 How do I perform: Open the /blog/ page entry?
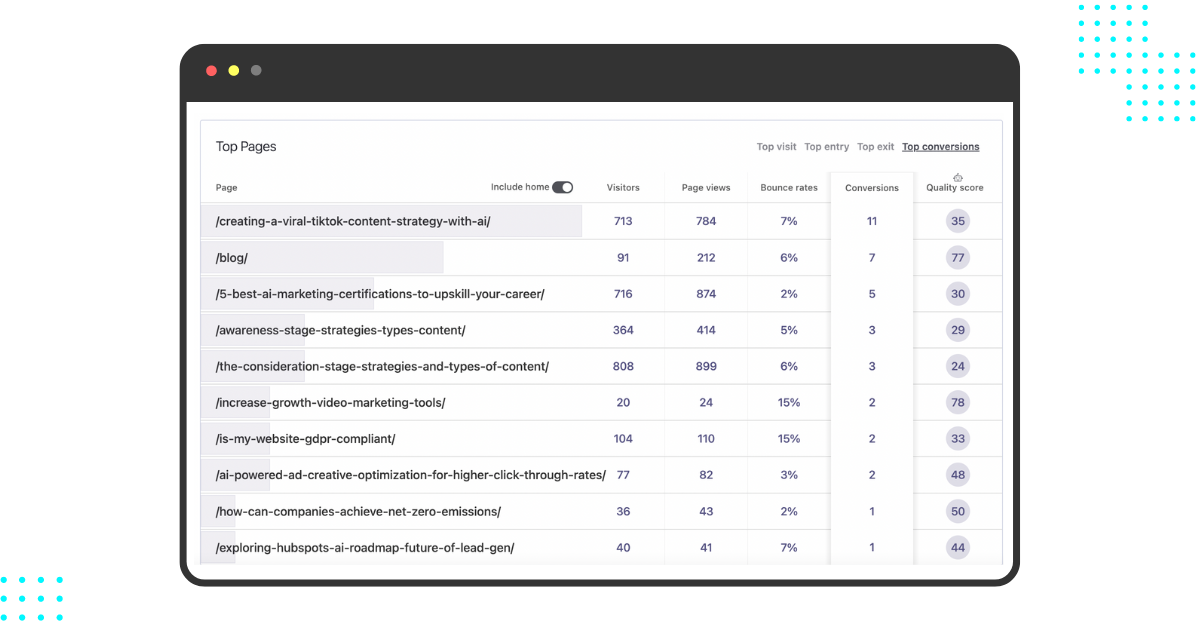231,257
